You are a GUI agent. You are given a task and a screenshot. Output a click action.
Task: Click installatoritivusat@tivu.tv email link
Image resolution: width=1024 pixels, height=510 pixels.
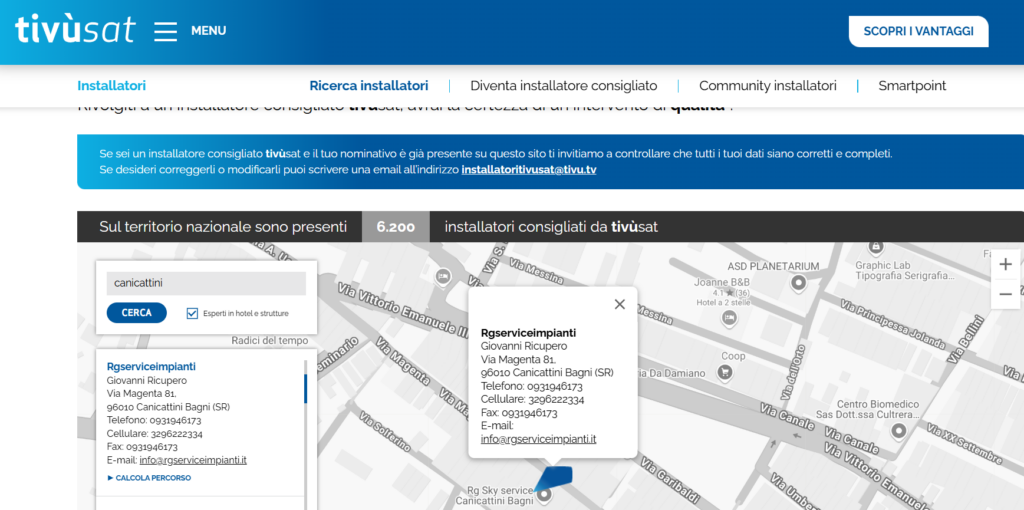pyautogui.click(x=528, y=170)
